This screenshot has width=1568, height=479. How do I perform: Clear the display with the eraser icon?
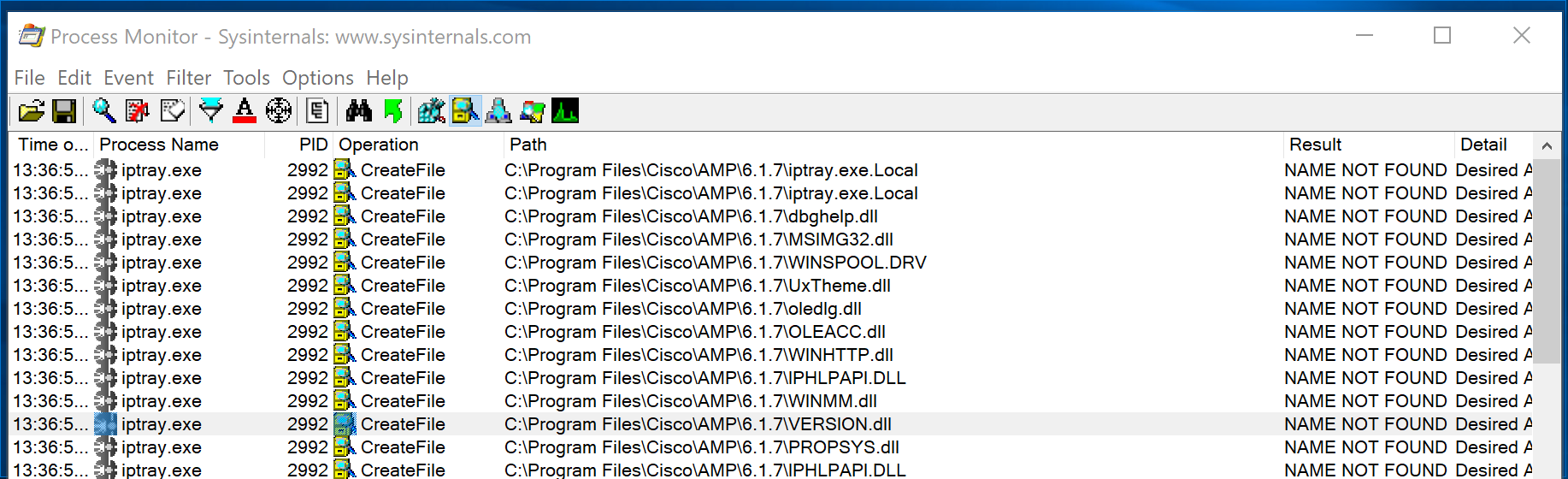coord(173,110)
